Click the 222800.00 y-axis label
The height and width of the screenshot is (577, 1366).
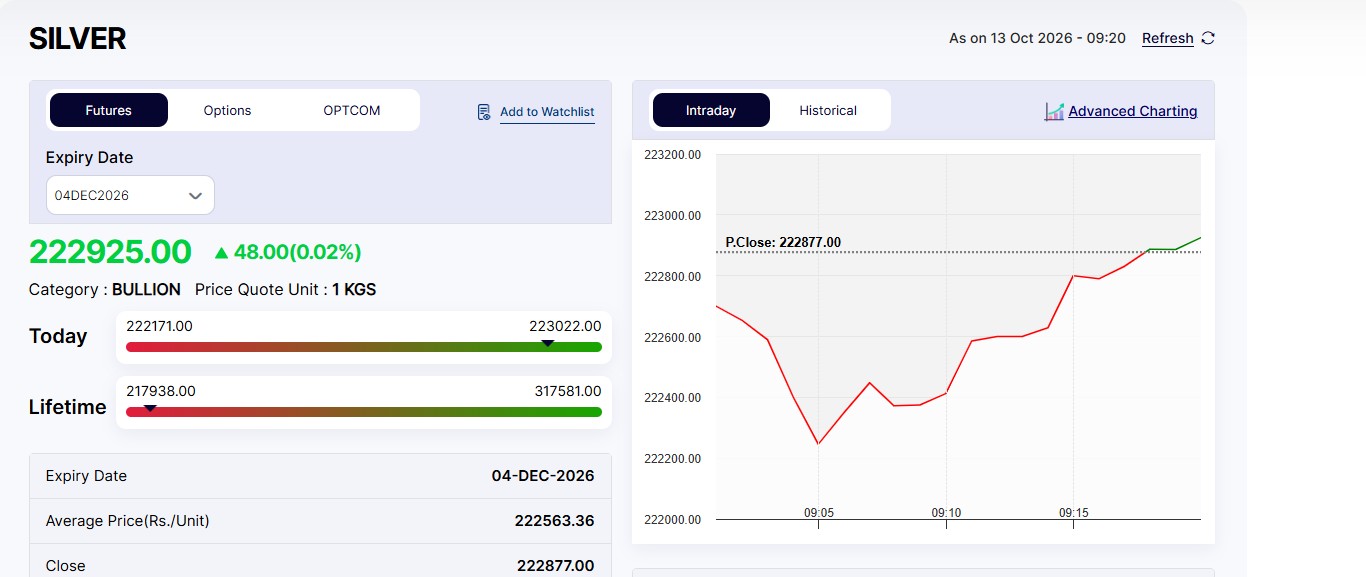[672, 277]
